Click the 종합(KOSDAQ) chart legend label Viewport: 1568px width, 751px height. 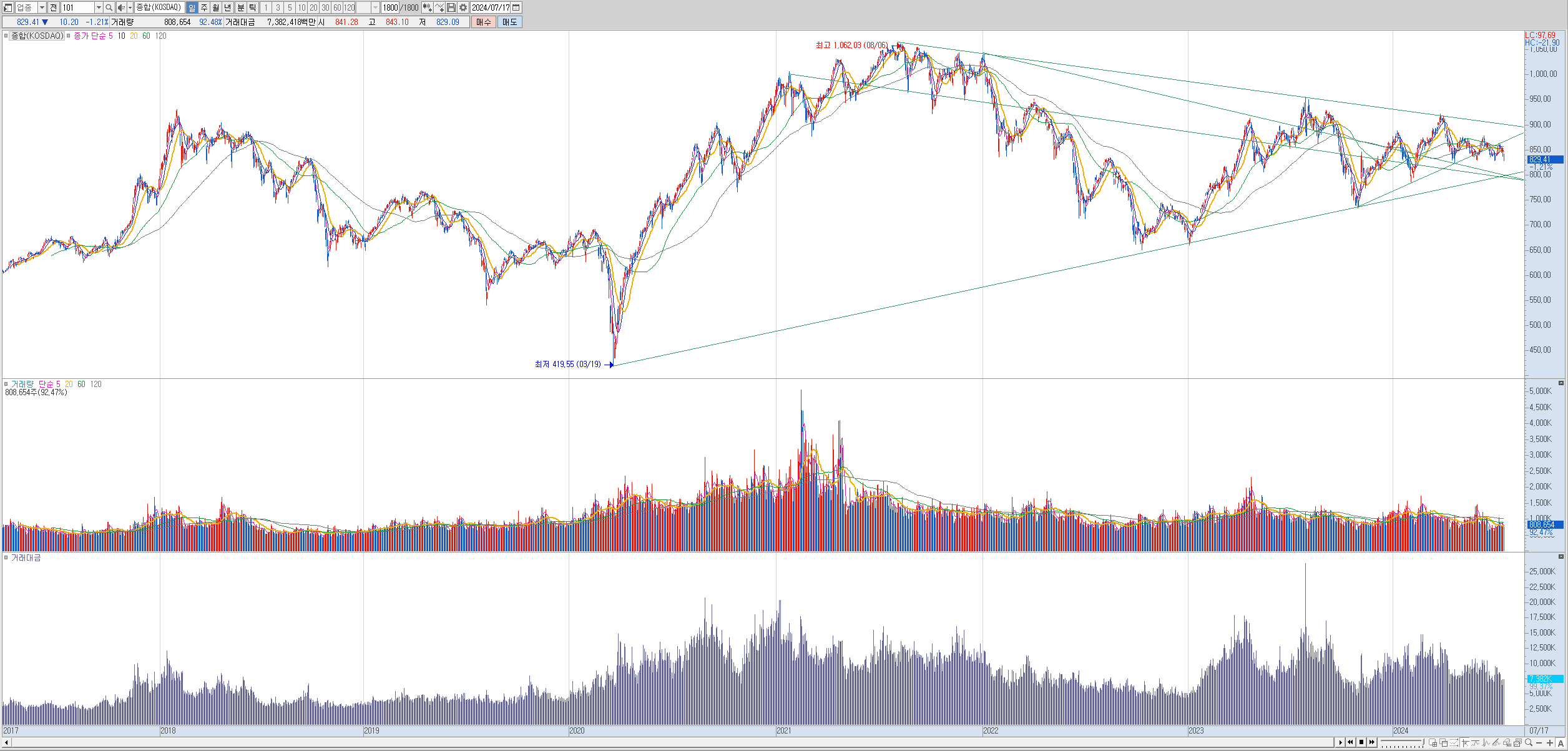(37, 36)
